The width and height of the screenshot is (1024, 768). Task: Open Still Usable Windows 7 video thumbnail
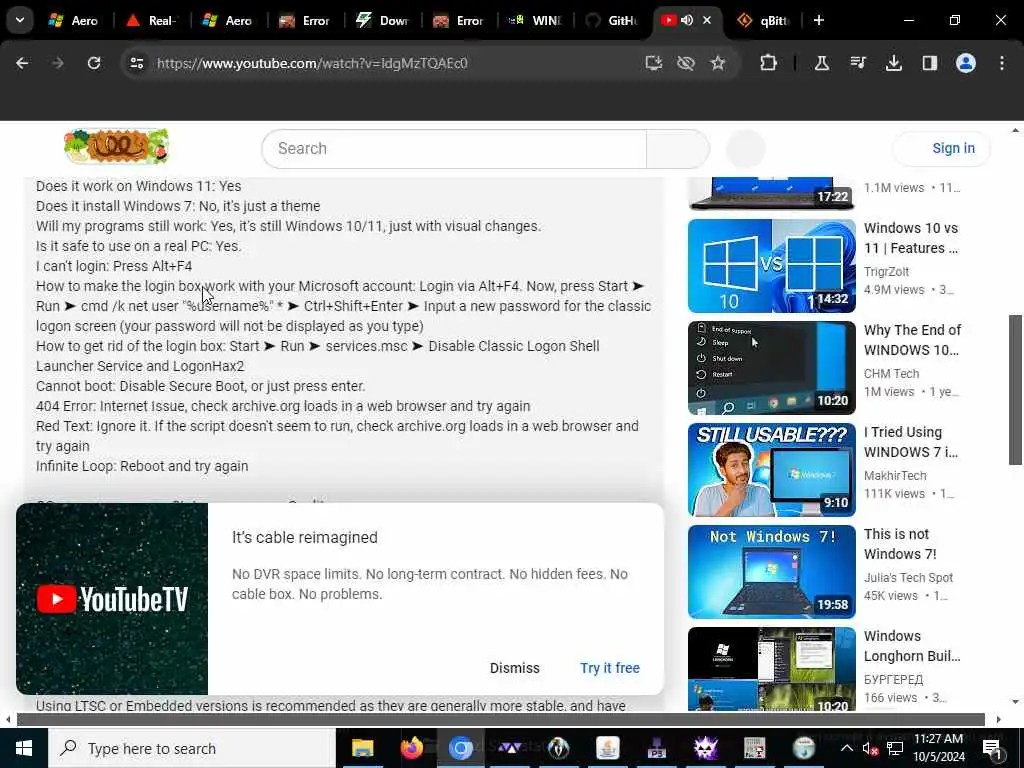771,470
